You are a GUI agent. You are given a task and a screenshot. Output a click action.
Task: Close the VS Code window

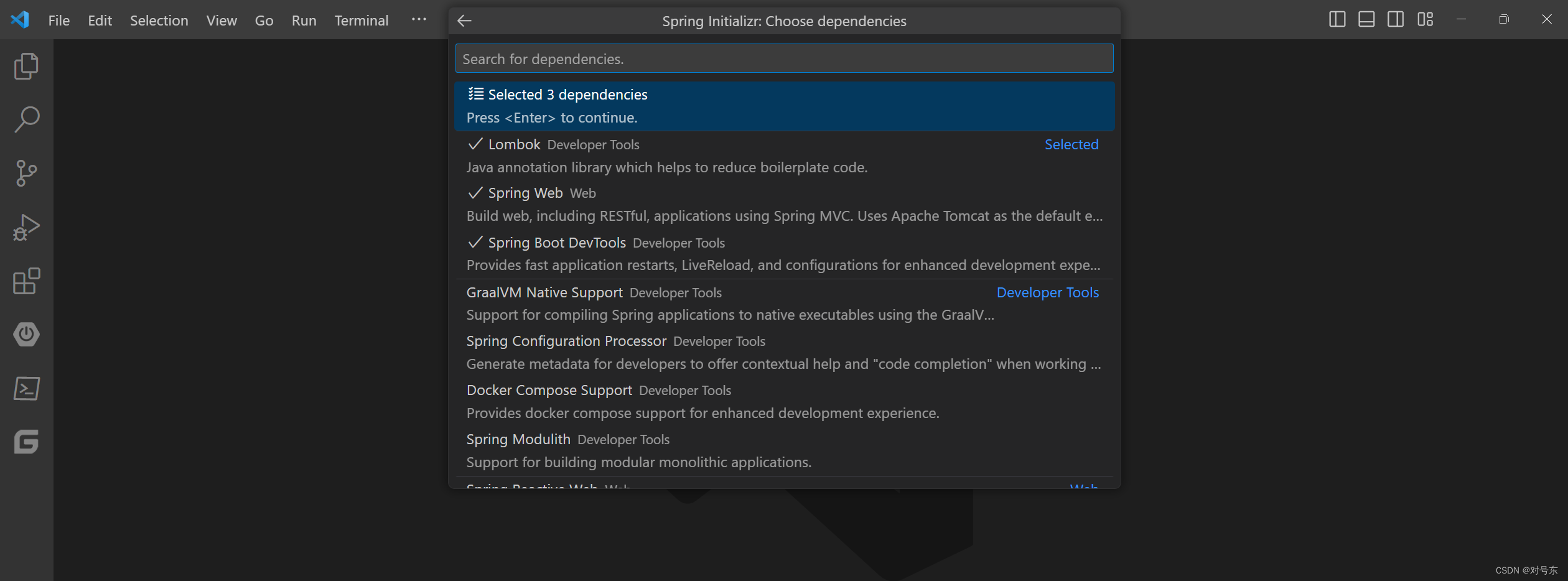1546,19
